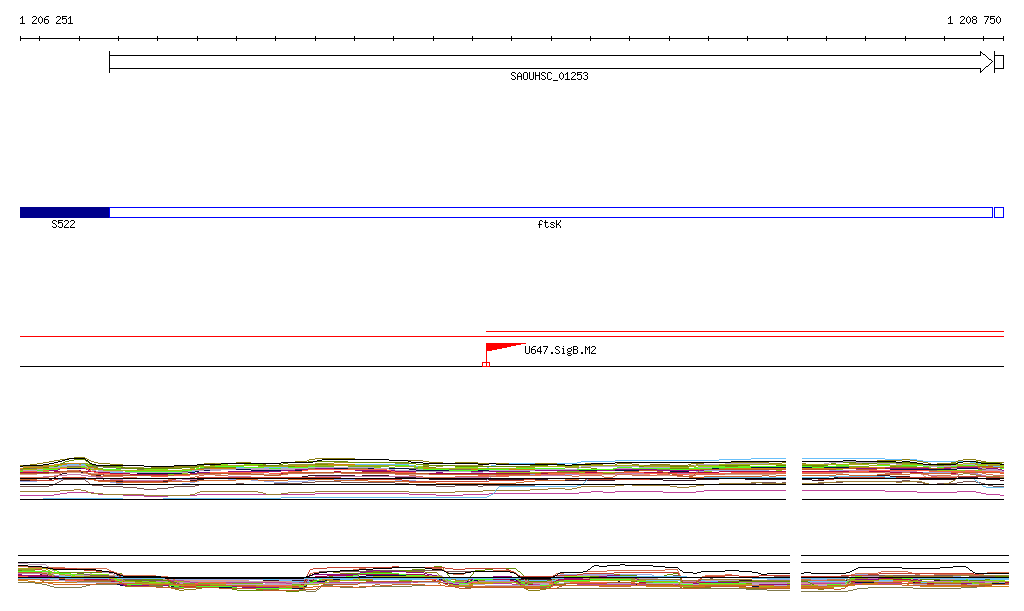Click the S522 text label
Viewport: 1024px width, 611px height.
[63, 225]
